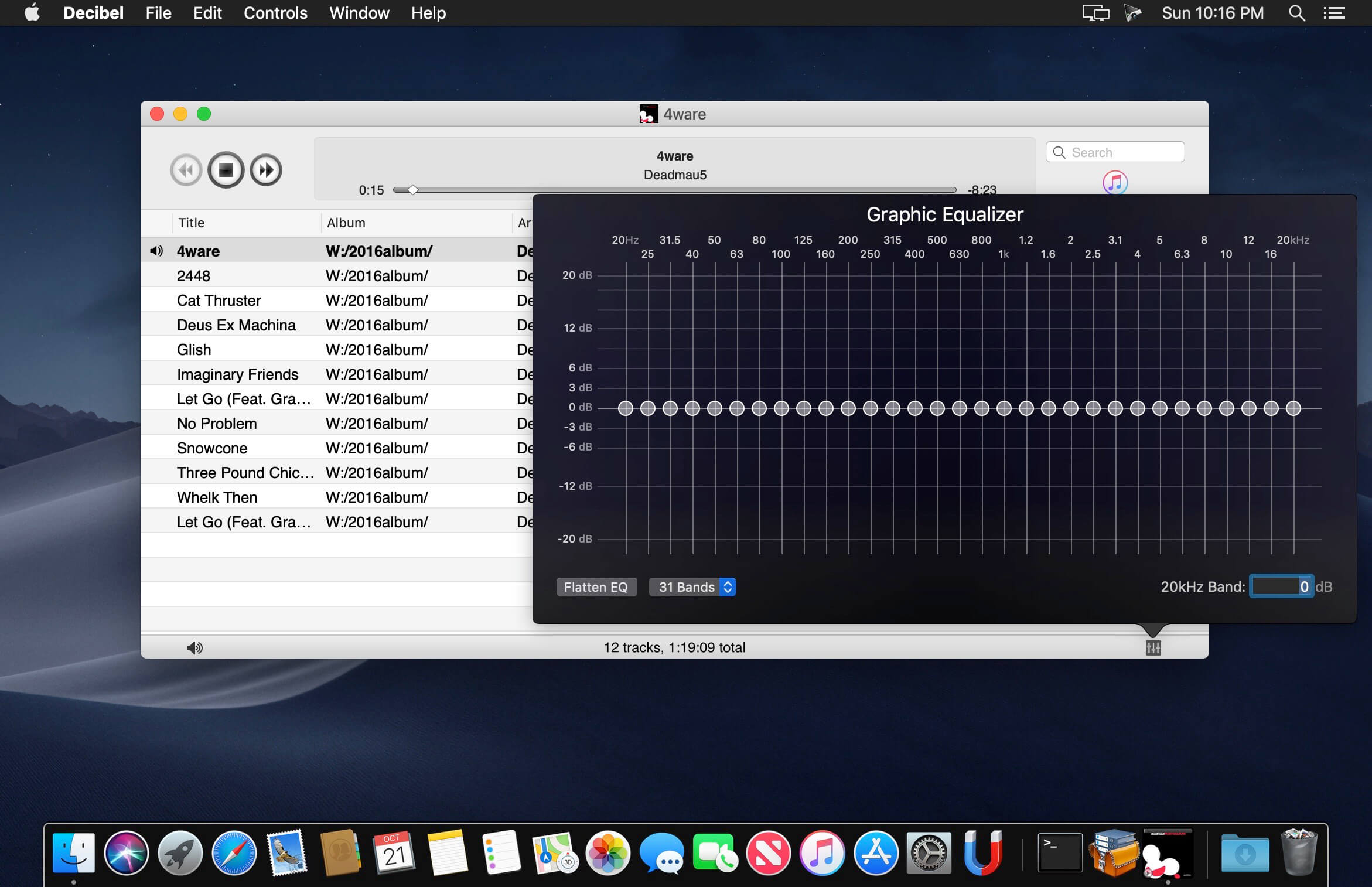The width and height of the screenshot is (1372, 887).
Task: Open Decibel app icon in dock
Action: (1168, 852)
